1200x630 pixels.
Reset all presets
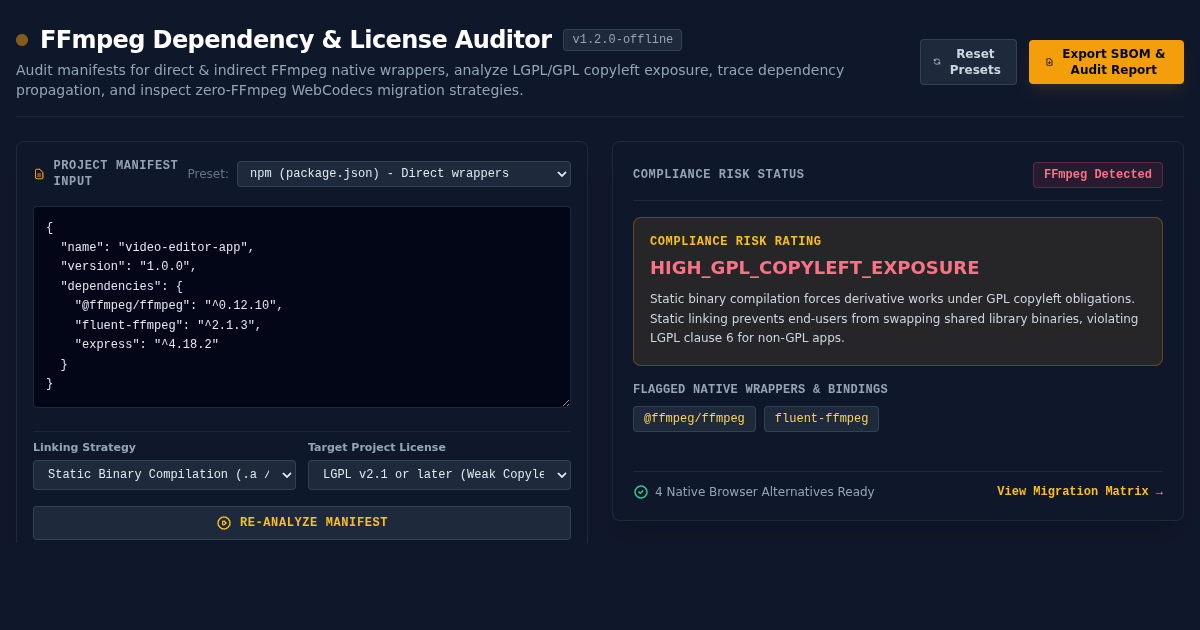pyautogui.click(x=968, y=62)
